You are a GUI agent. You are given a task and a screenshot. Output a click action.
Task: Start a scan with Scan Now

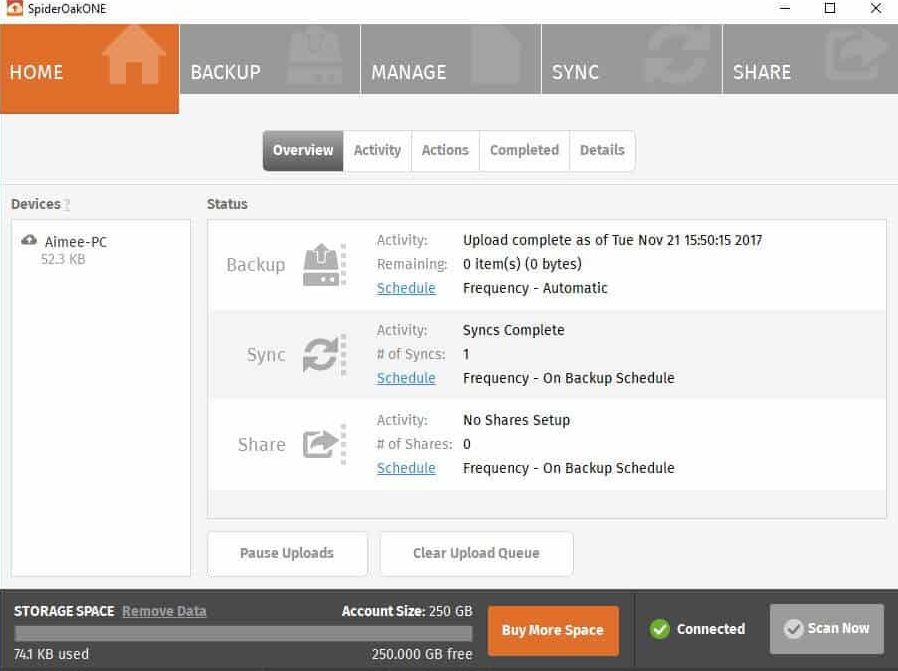pos(827,628)
